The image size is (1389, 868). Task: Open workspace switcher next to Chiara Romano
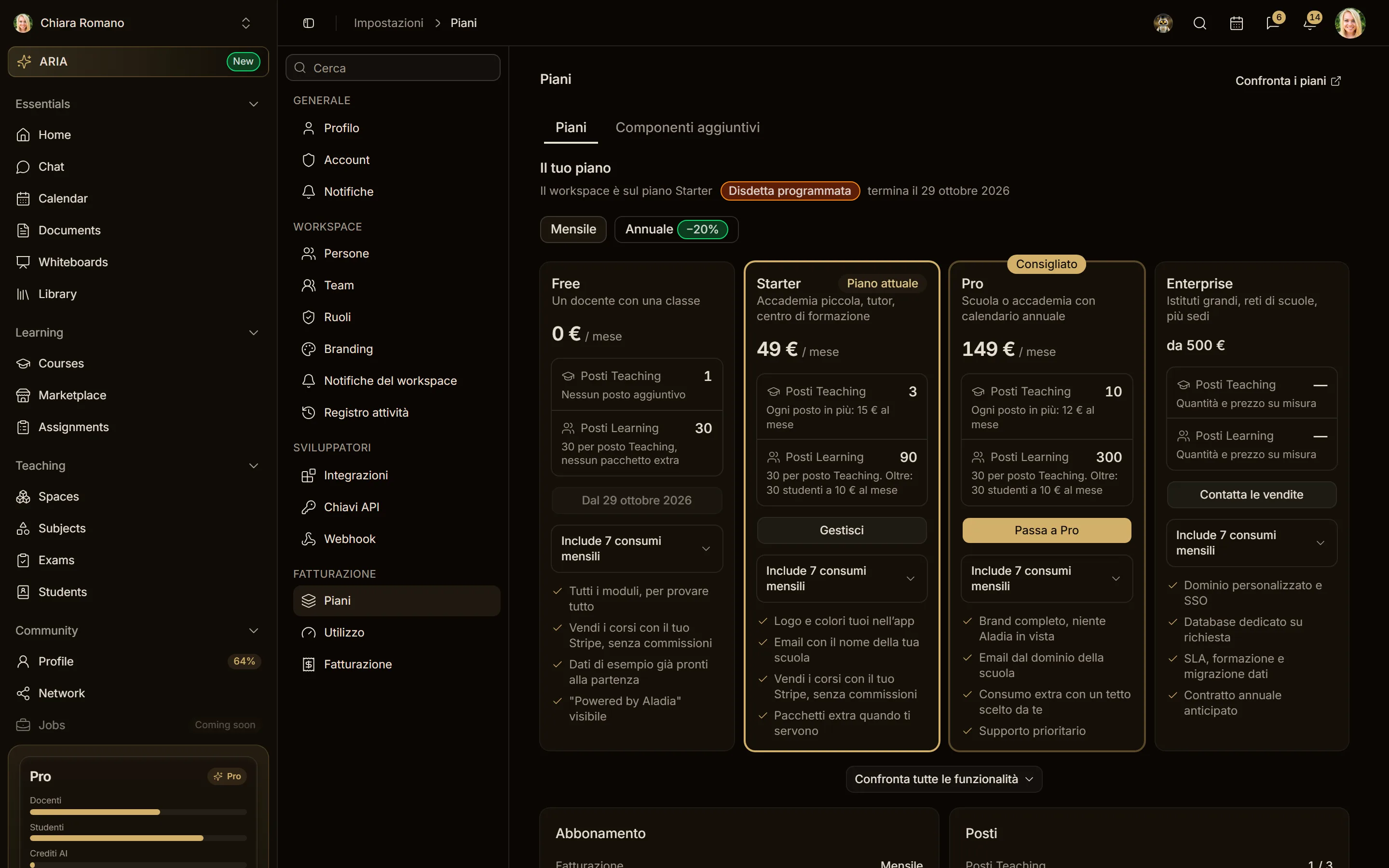coord(245,23)
